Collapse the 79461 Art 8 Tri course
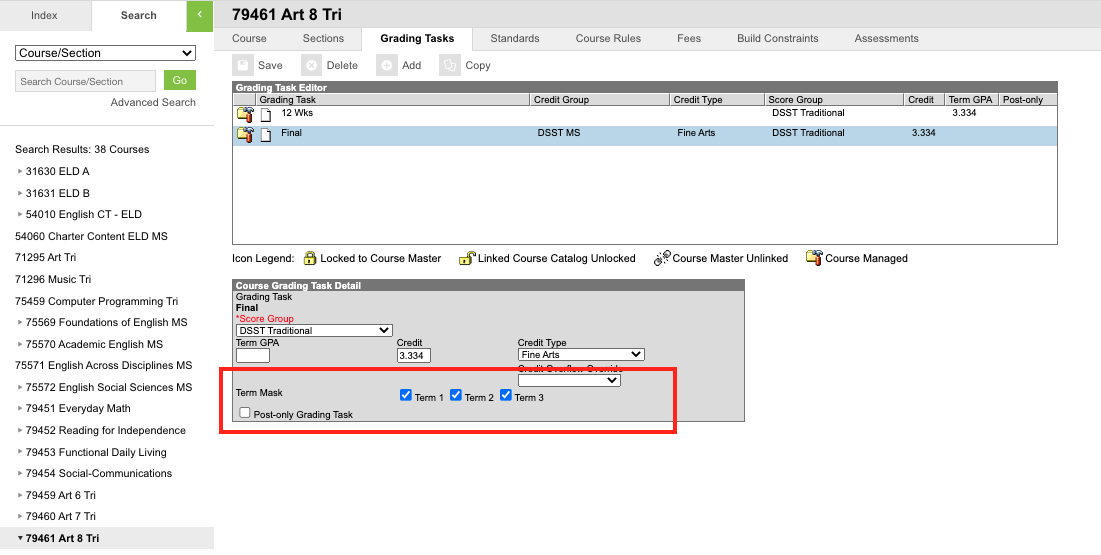This screenshot has width=1101, height=555. (x=20, y=538)
